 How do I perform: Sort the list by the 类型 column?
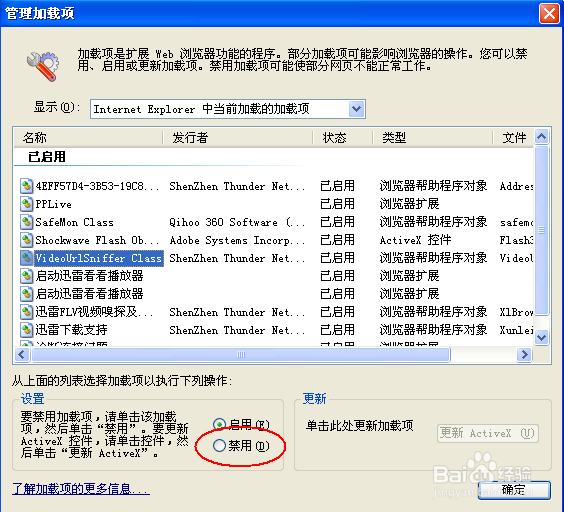tap(432, 137)
